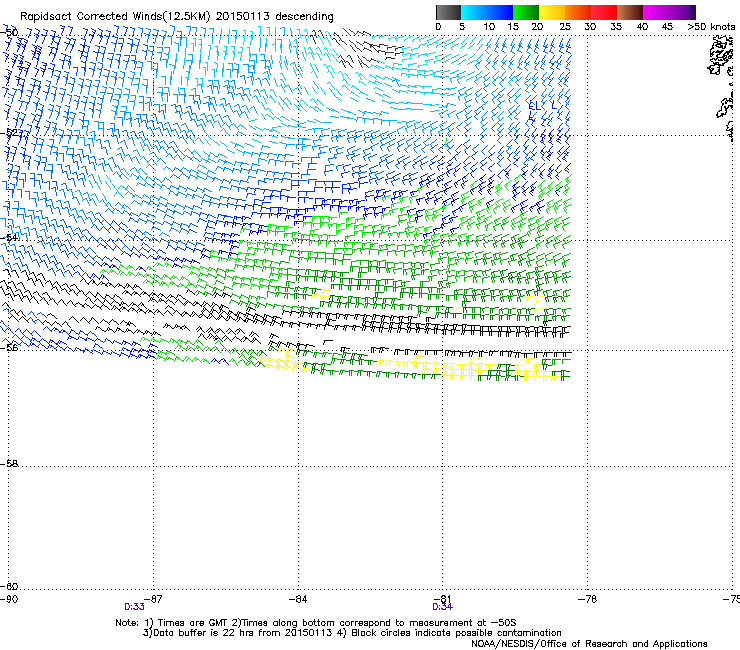
Task: Select the orange 25–30 knot legend band
Action: (x=578, y=12)
